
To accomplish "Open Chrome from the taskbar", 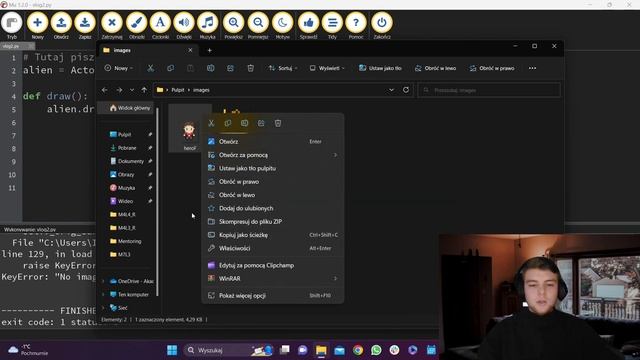I will pyautogui.click(x=358, y=350).
